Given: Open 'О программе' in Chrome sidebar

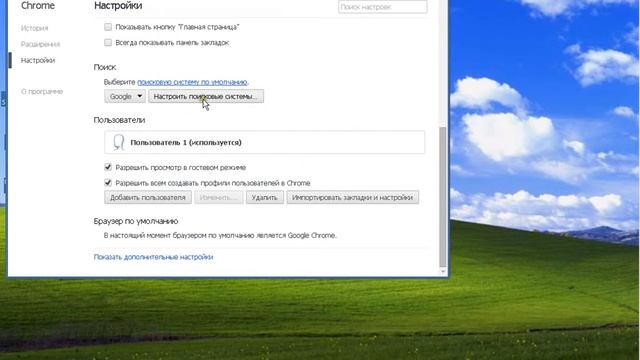Looking at the screenshot, I should pyautogui.click(x=42, y=91).
